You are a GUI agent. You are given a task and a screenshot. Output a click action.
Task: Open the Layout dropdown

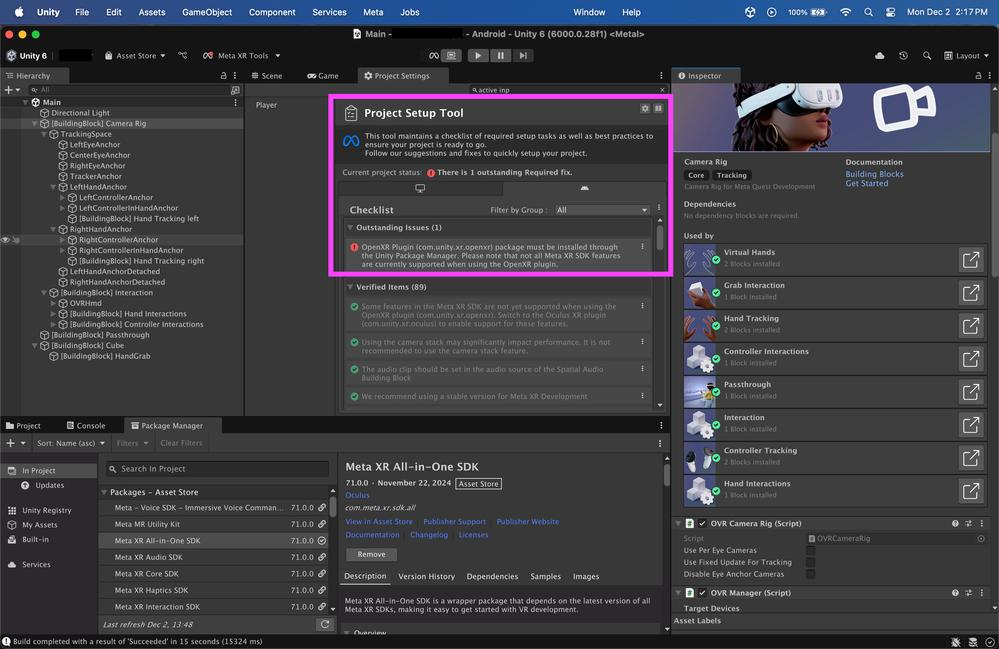coord(967,55)
